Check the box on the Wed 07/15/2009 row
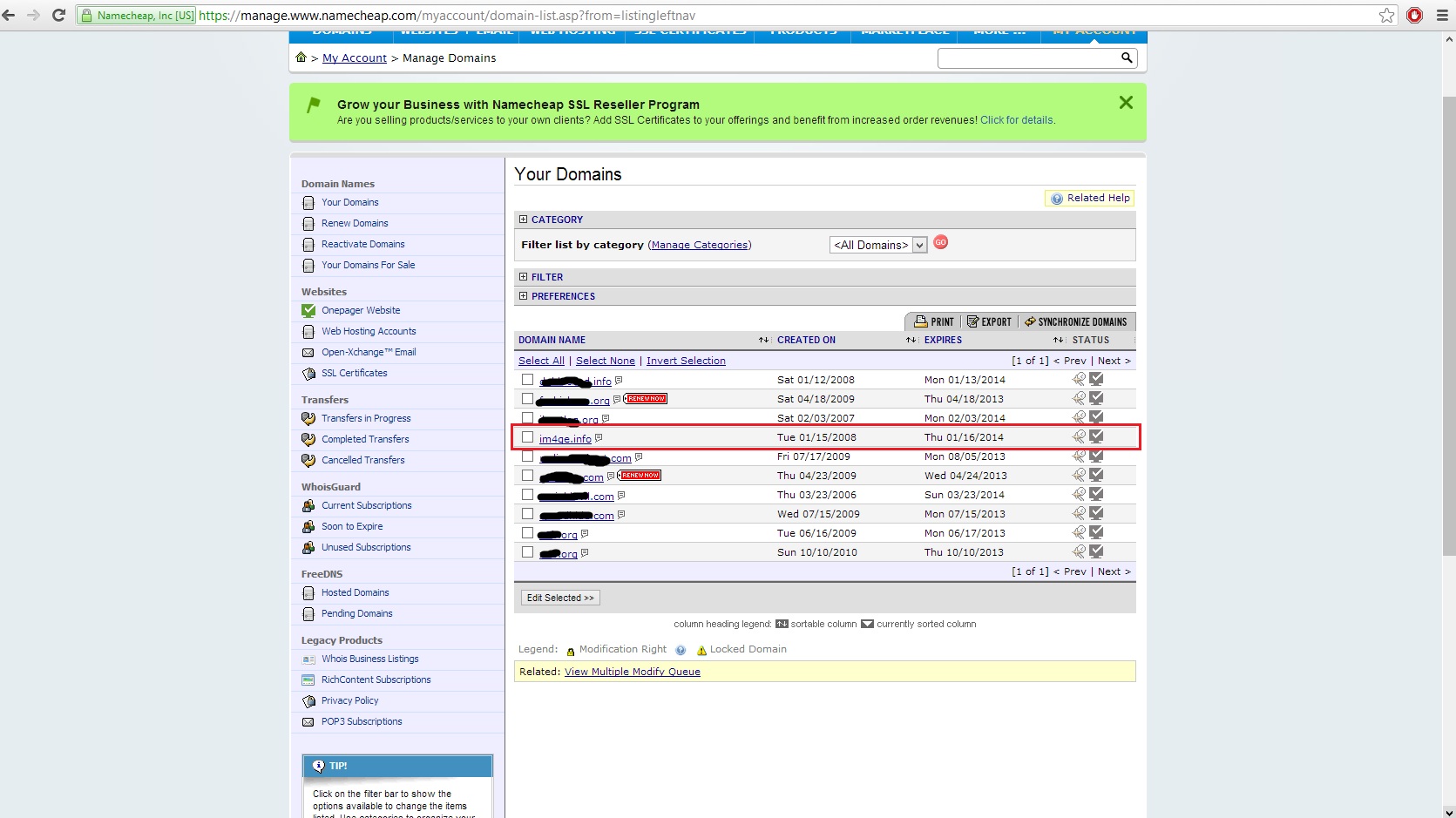Screen dimensions: 1456x818 (527, 513)
